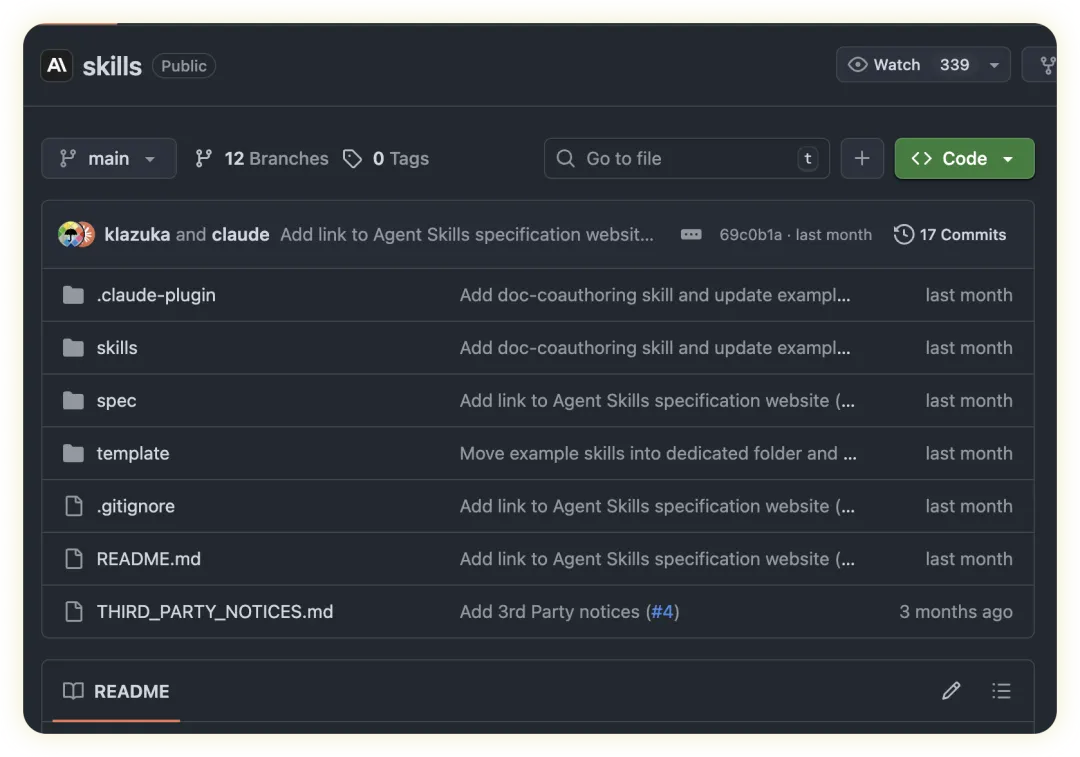Click the #4 pull request link
The height and width of the screenshot is (757, 1080).
pyautogui.click(x=662, y=612)
